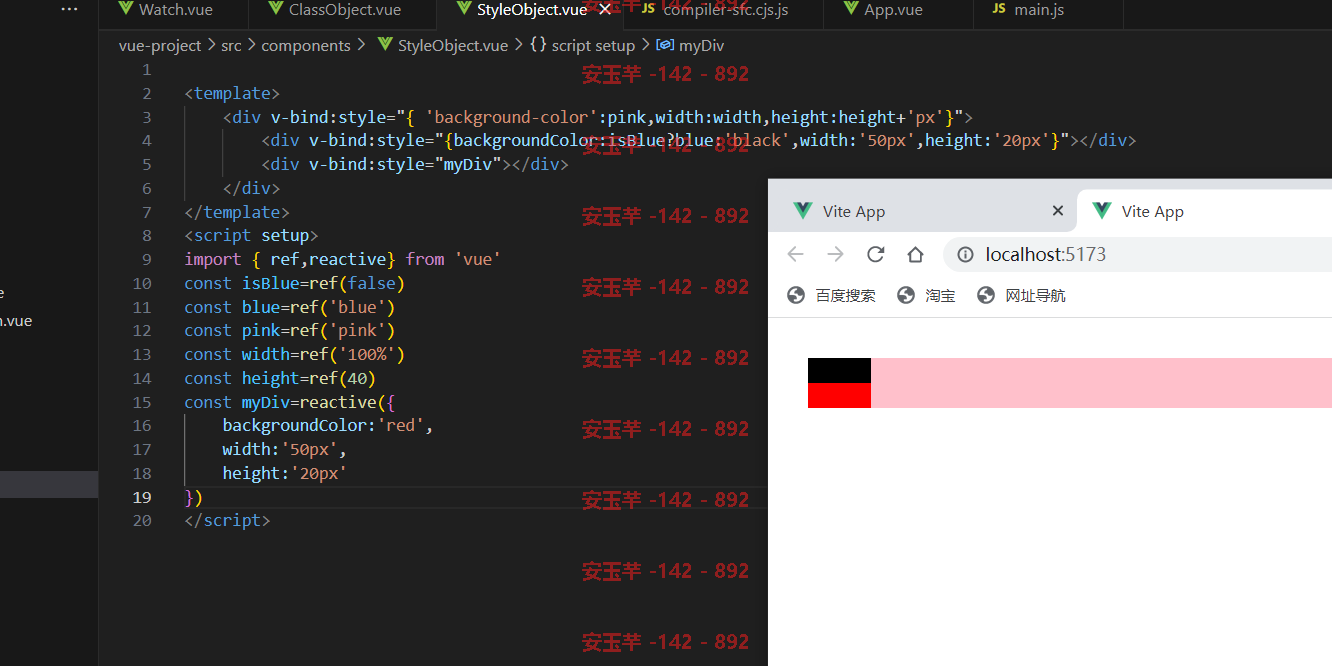The width and height of the screenshot is (1332, 666).
Task: Click the "const pink=ref('pink')" line
Action: click(x=290, y=330)
